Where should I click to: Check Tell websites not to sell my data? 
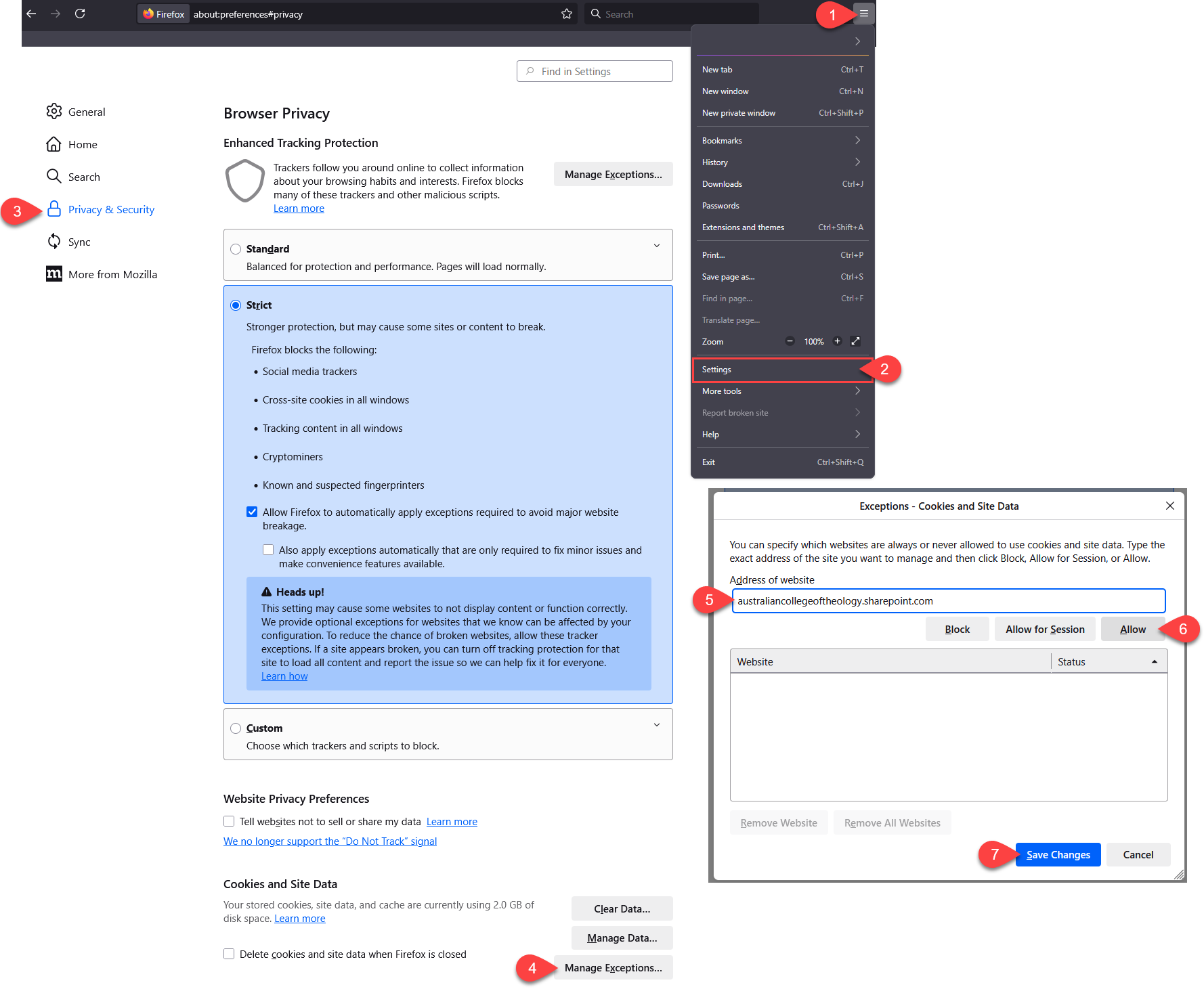click(x=229, y=821)
